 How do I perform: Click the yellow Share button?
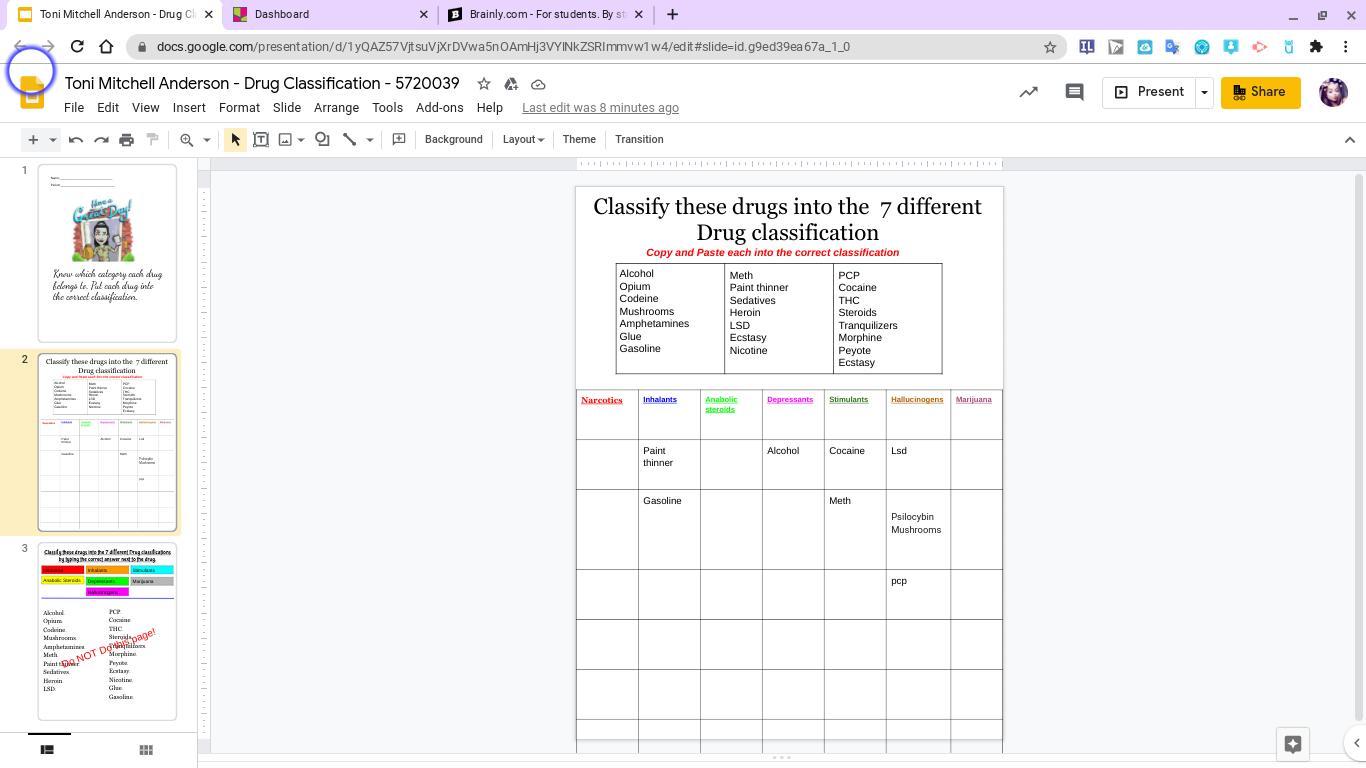pos(1260,92)
